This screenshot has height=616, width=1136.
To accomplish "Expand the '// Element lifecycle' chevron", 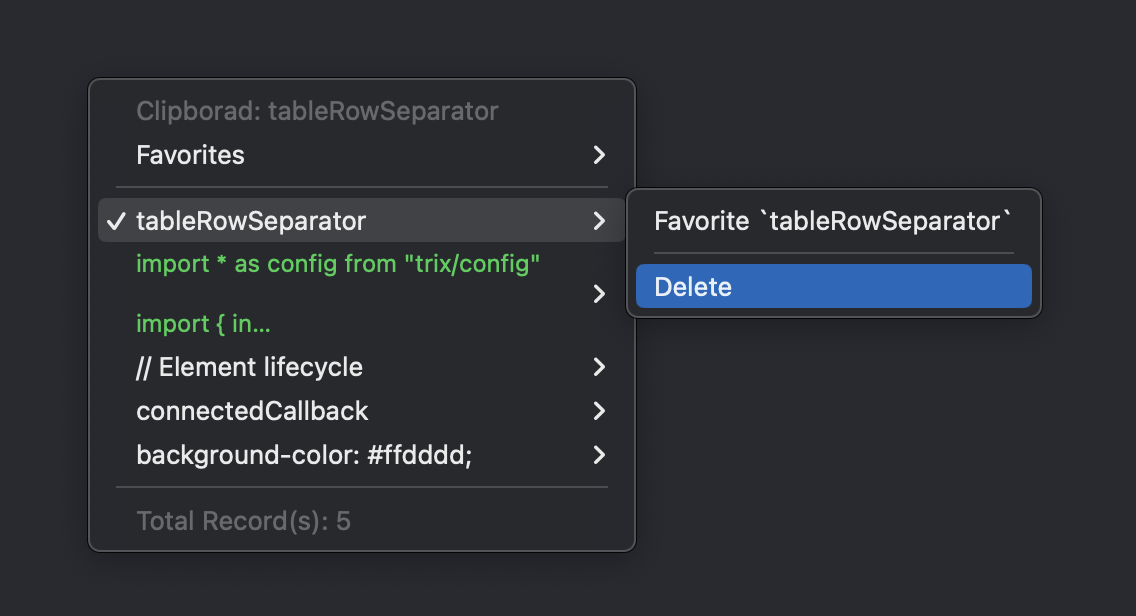I will (x=598, y=367).
